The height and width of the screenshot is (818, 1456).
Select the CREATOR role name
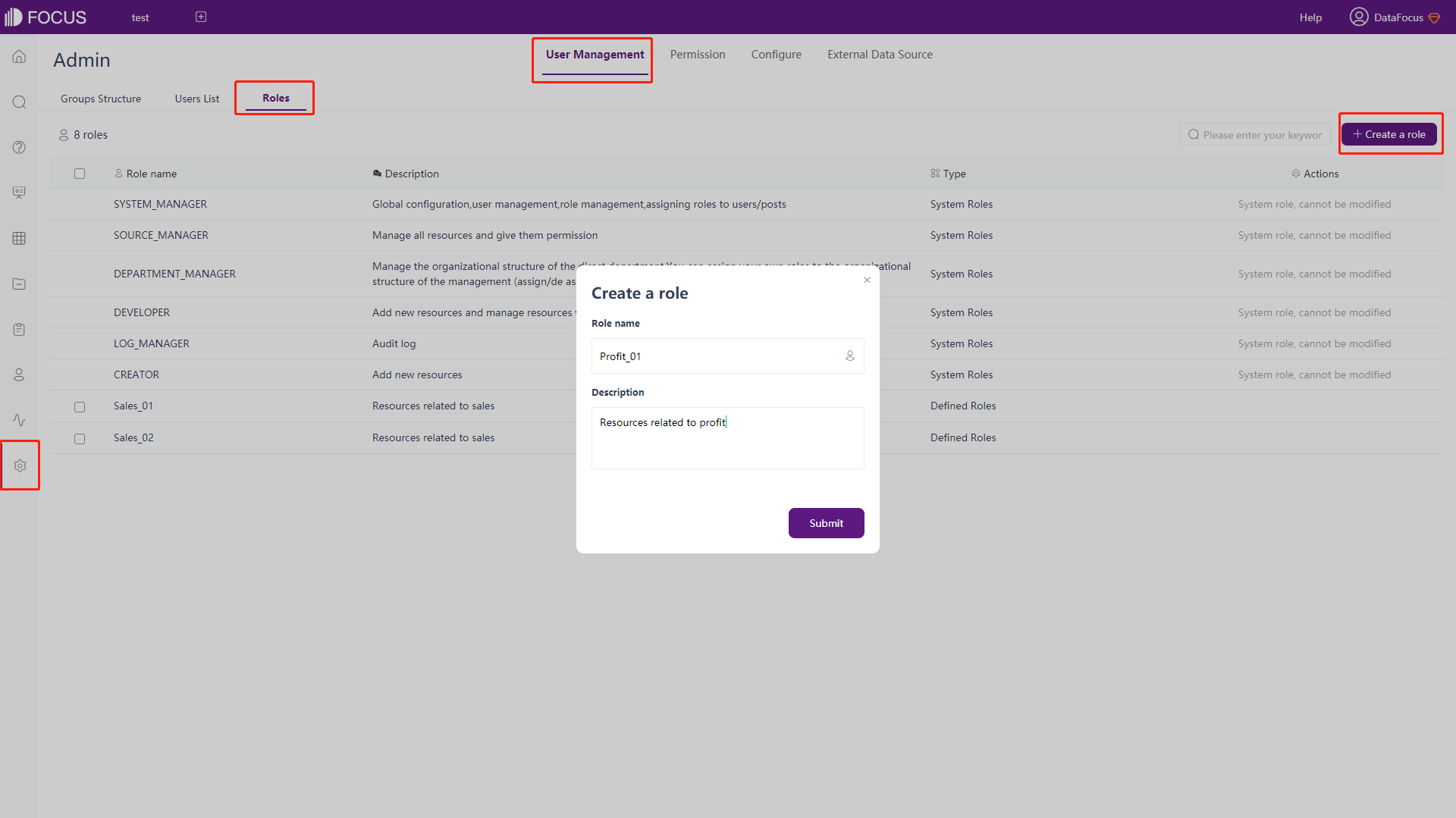coord(136,375)
